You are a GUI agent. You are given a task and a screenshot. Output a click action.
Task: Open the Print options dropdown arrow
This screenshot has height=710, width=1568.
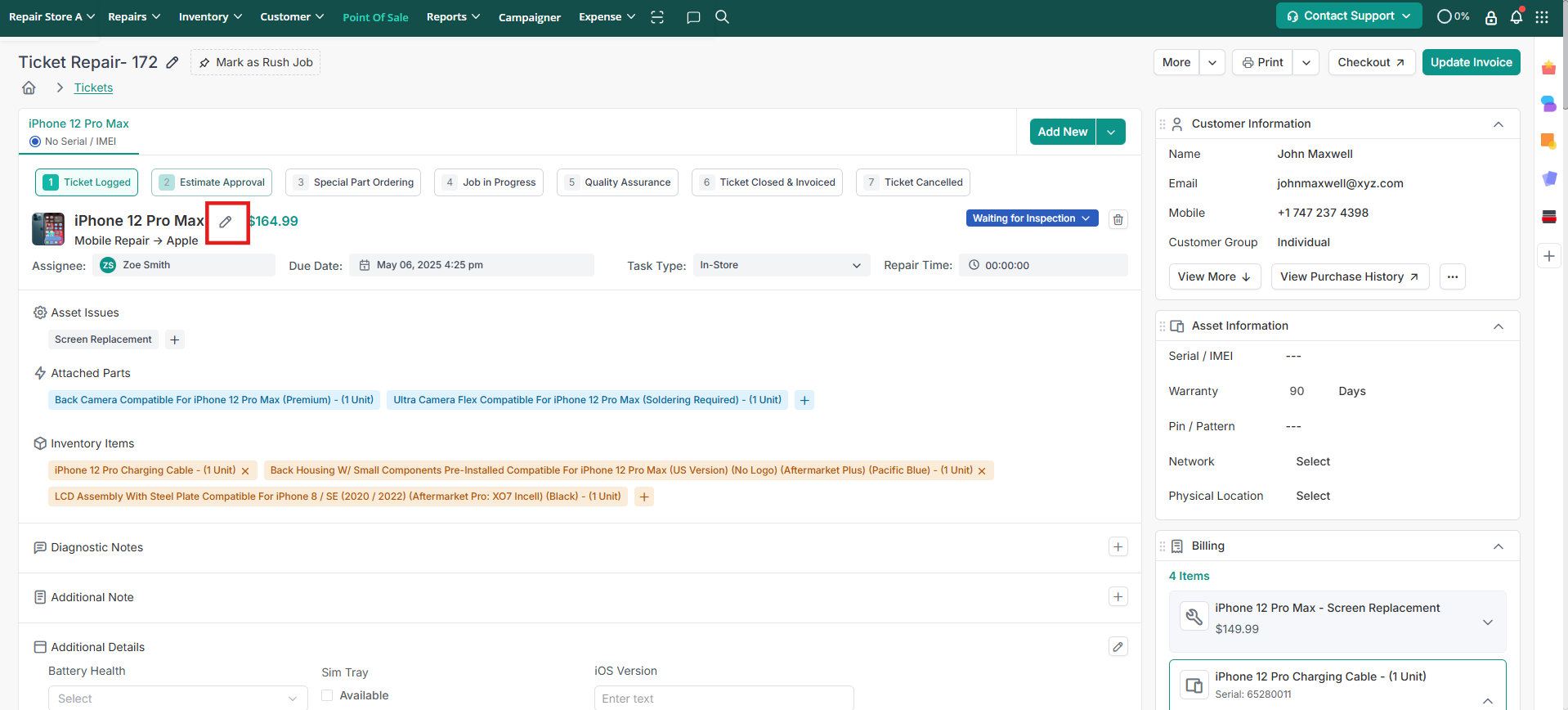pyautogui.click(x=1306, y=62)
